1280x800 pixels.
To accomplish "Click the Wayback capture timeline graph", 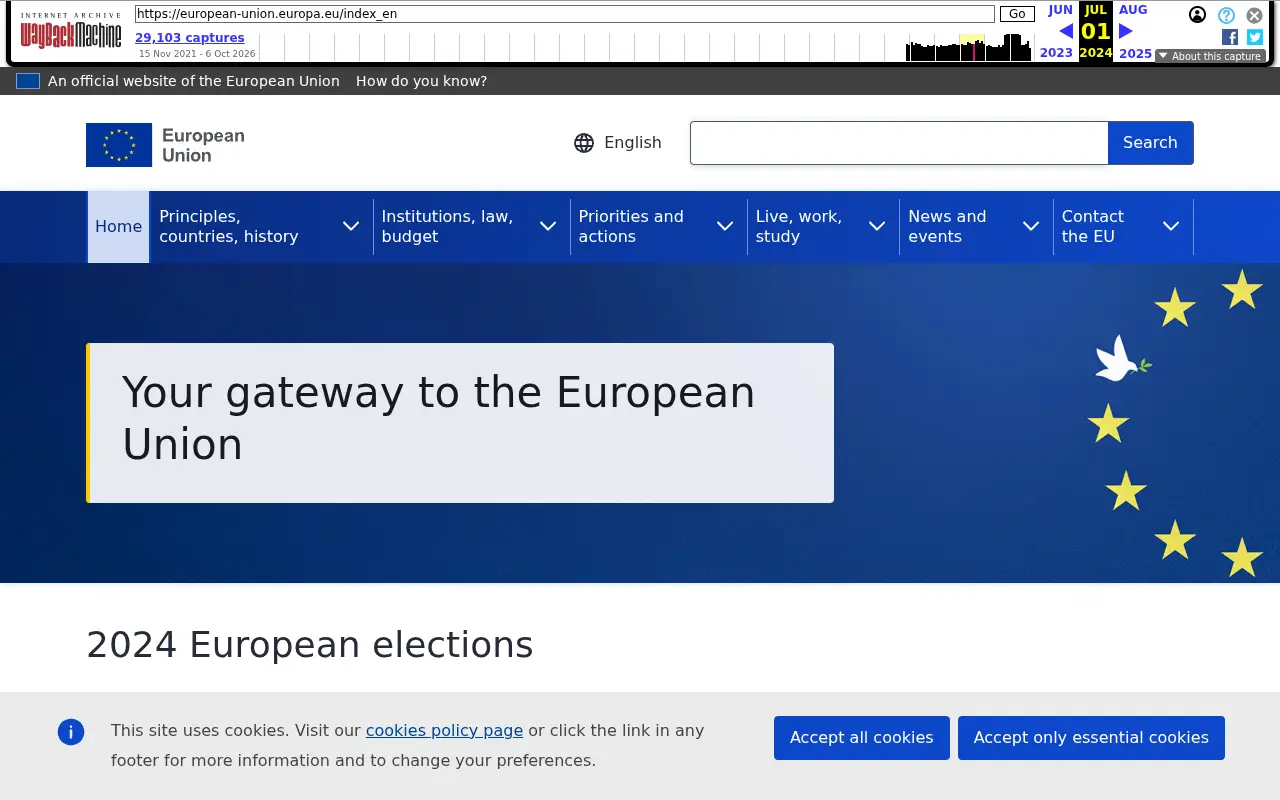I will 645,47.
